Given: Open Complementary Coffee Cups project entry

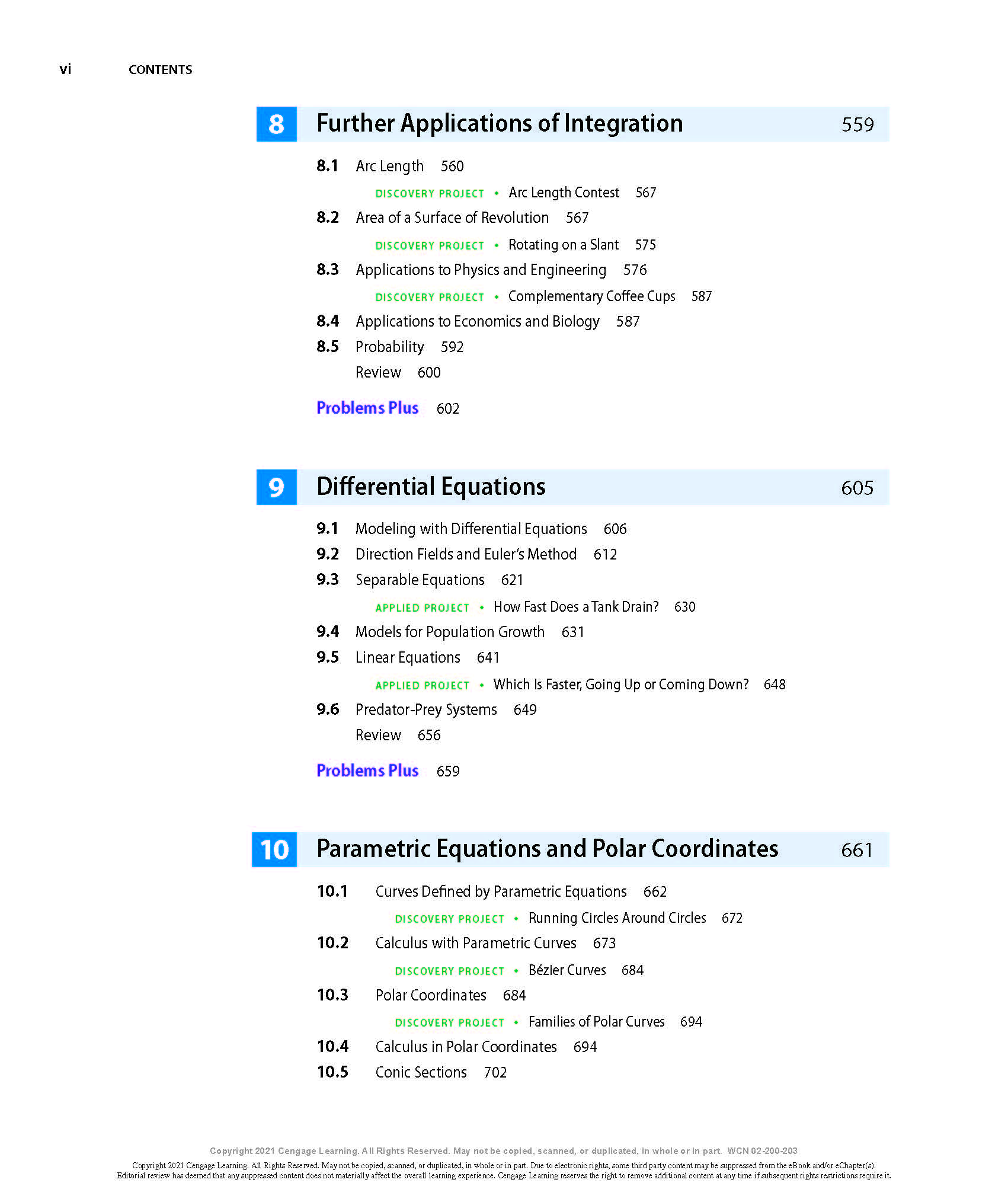Looking at the screenshot, I should [591, 296].
